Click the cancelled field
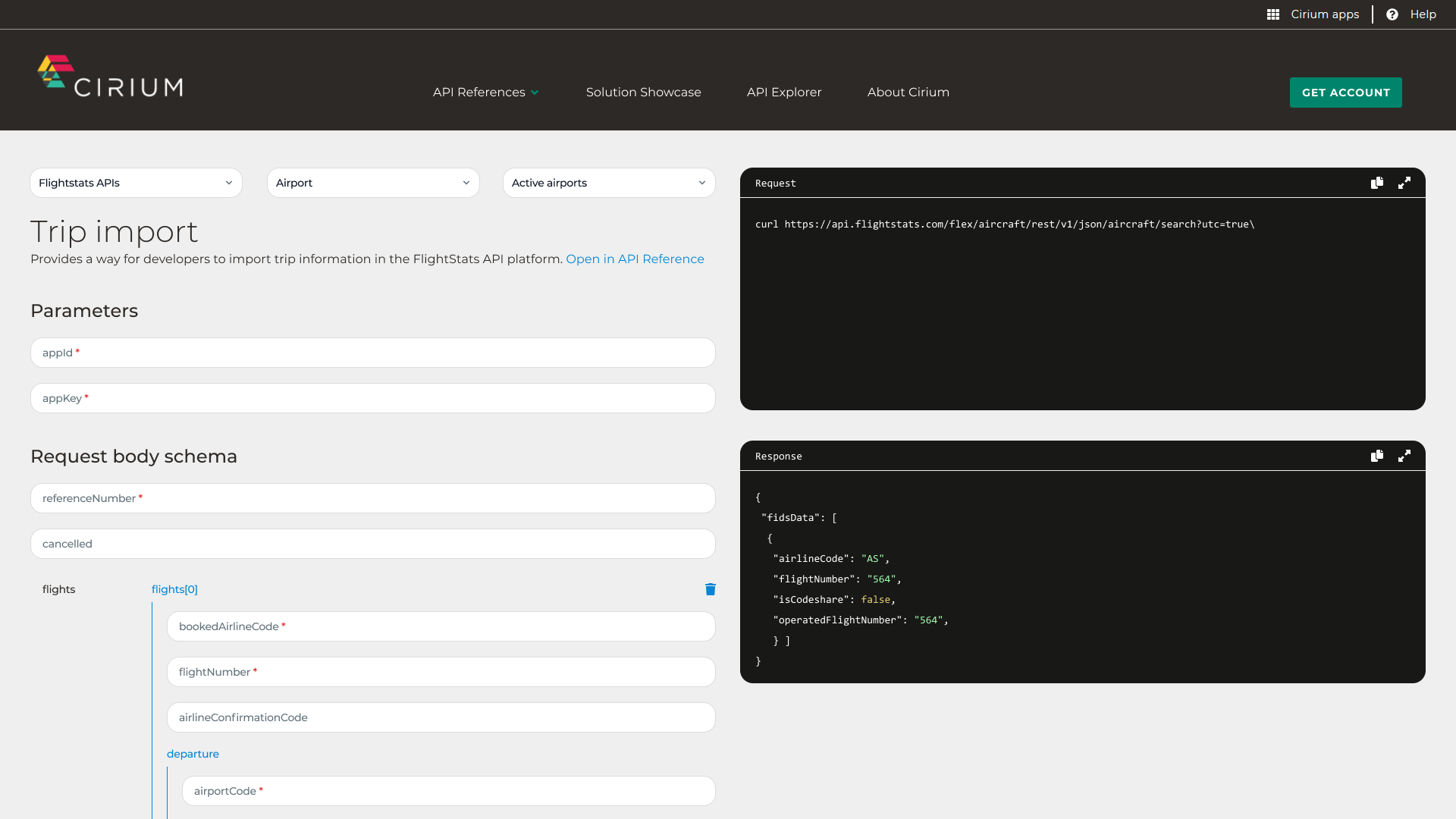The height and width of the screenshot is (819, 1456). click(x=373, y=544)
